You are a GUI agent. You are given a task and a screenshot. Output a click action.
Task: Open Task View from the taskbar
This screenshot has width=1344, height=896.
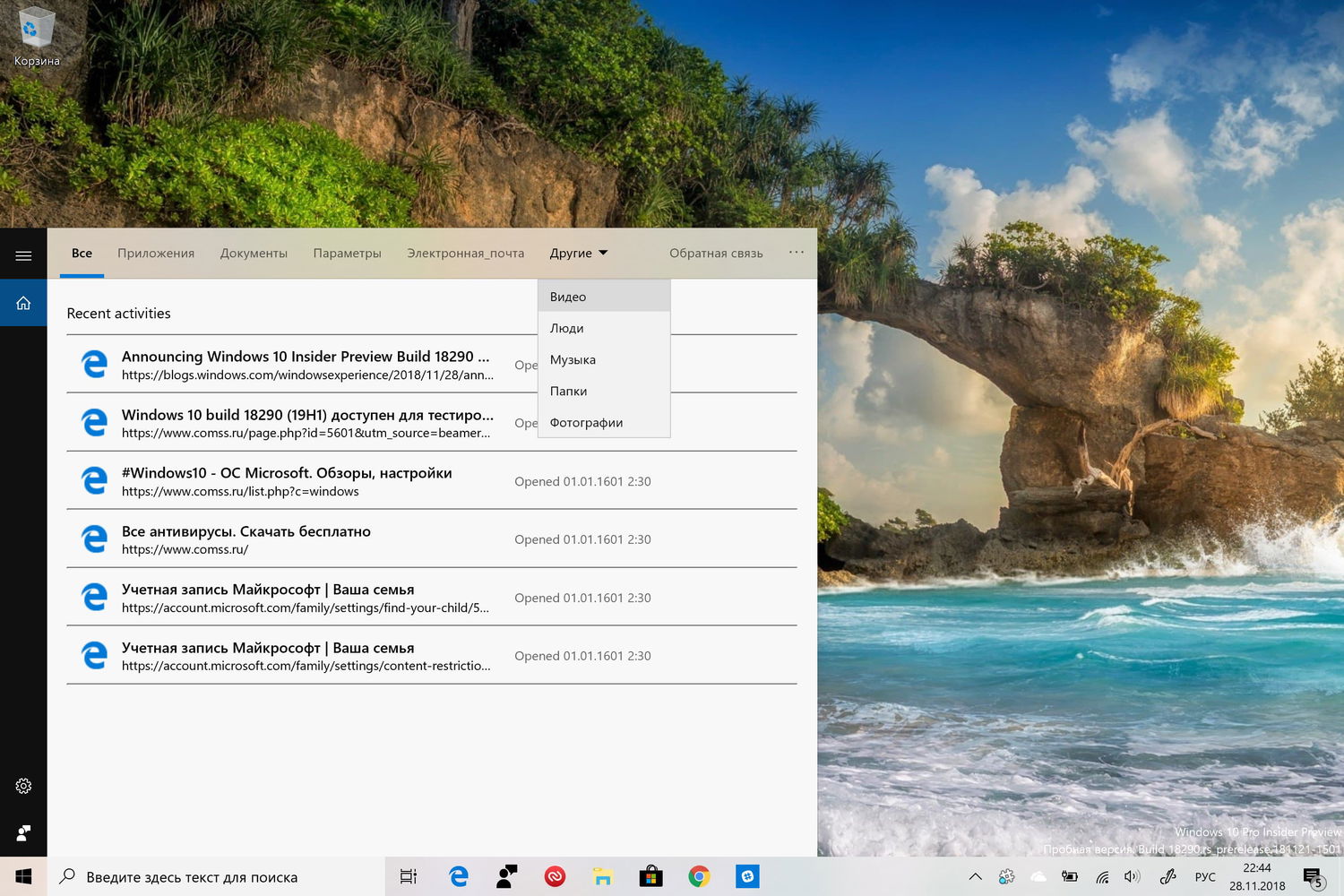point(409,876)
